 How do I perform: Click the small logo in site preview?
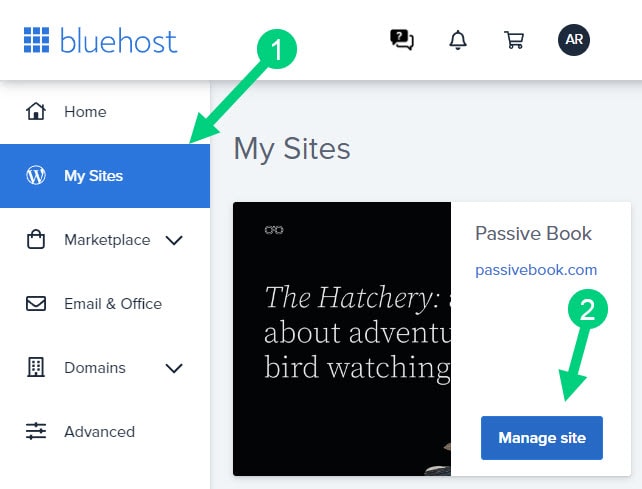(274, 230)
